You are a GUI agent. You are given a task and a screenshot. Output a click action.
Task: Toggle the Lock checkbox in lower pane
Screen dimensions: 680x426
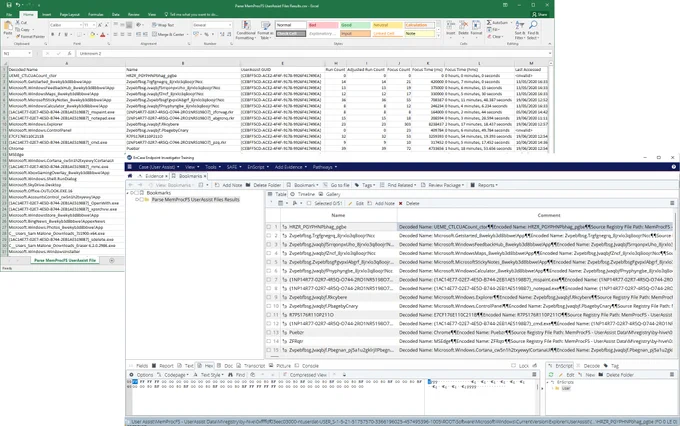(x=513, y=366)
